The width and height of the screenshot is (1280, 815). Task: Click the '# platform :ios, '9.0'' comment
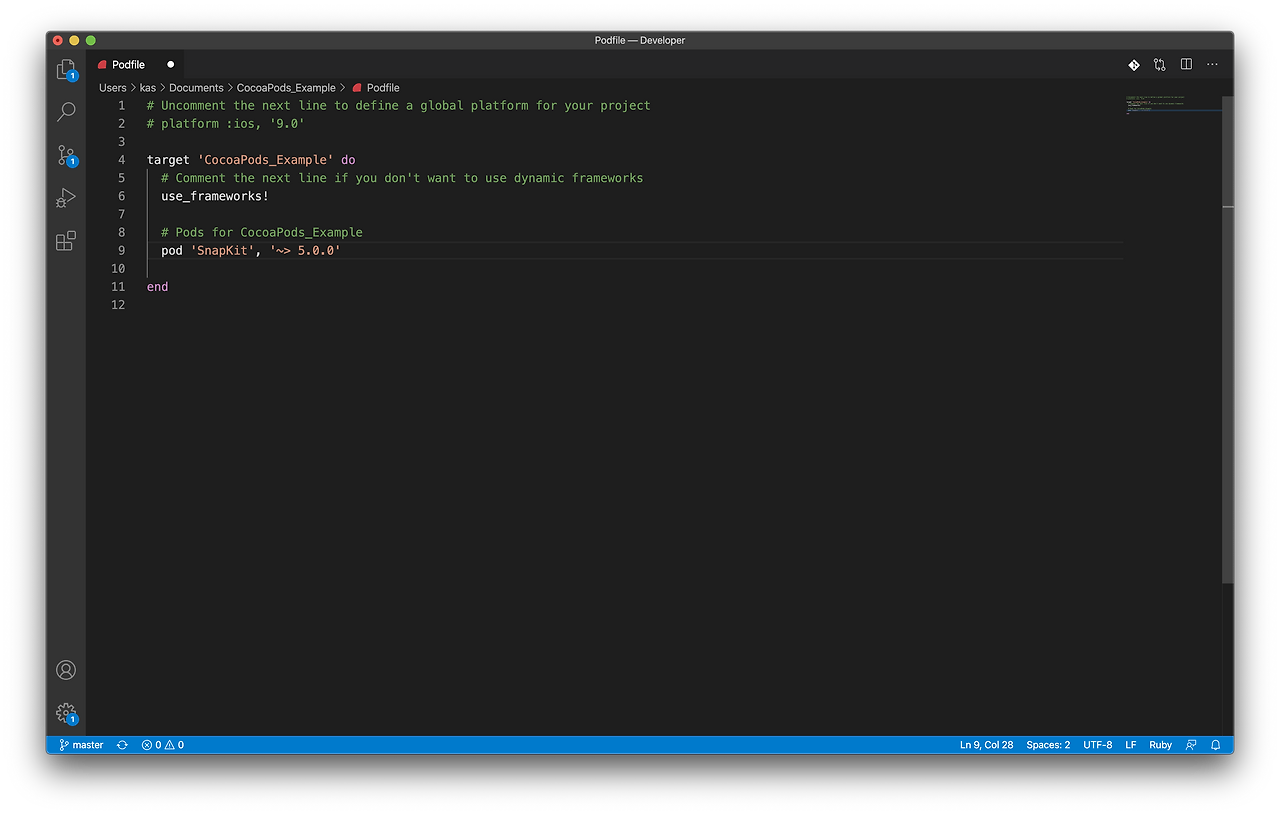(x=226, y=124)
